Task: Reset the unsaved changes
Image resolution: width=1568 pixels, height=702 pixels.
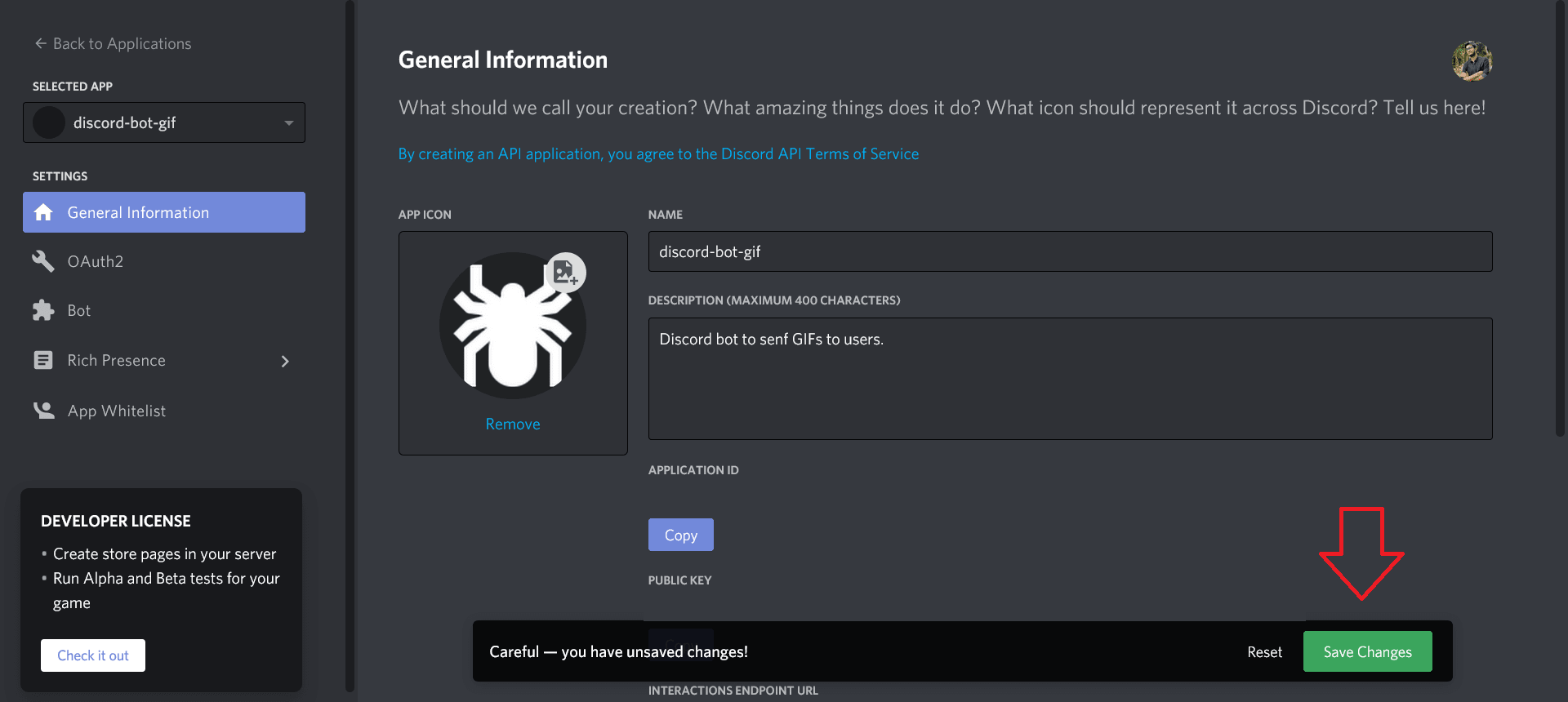Action: [x=1264, y=651]
